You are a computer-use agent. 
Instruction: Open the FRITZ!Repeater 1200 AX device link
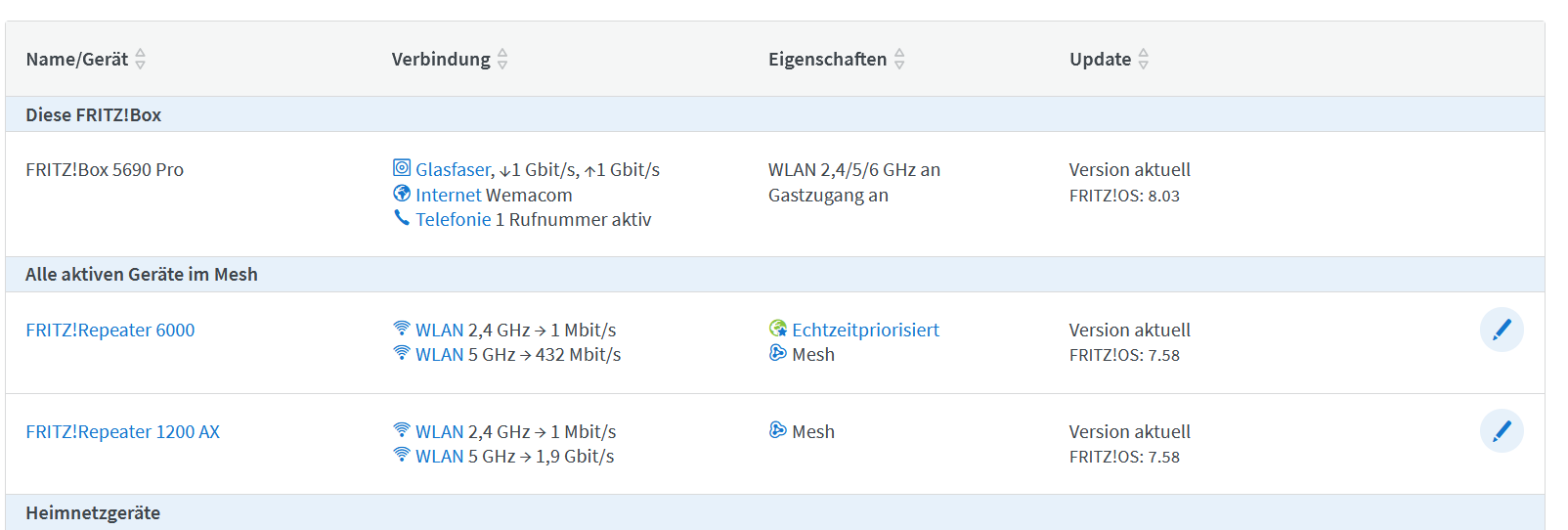(122, 431)
